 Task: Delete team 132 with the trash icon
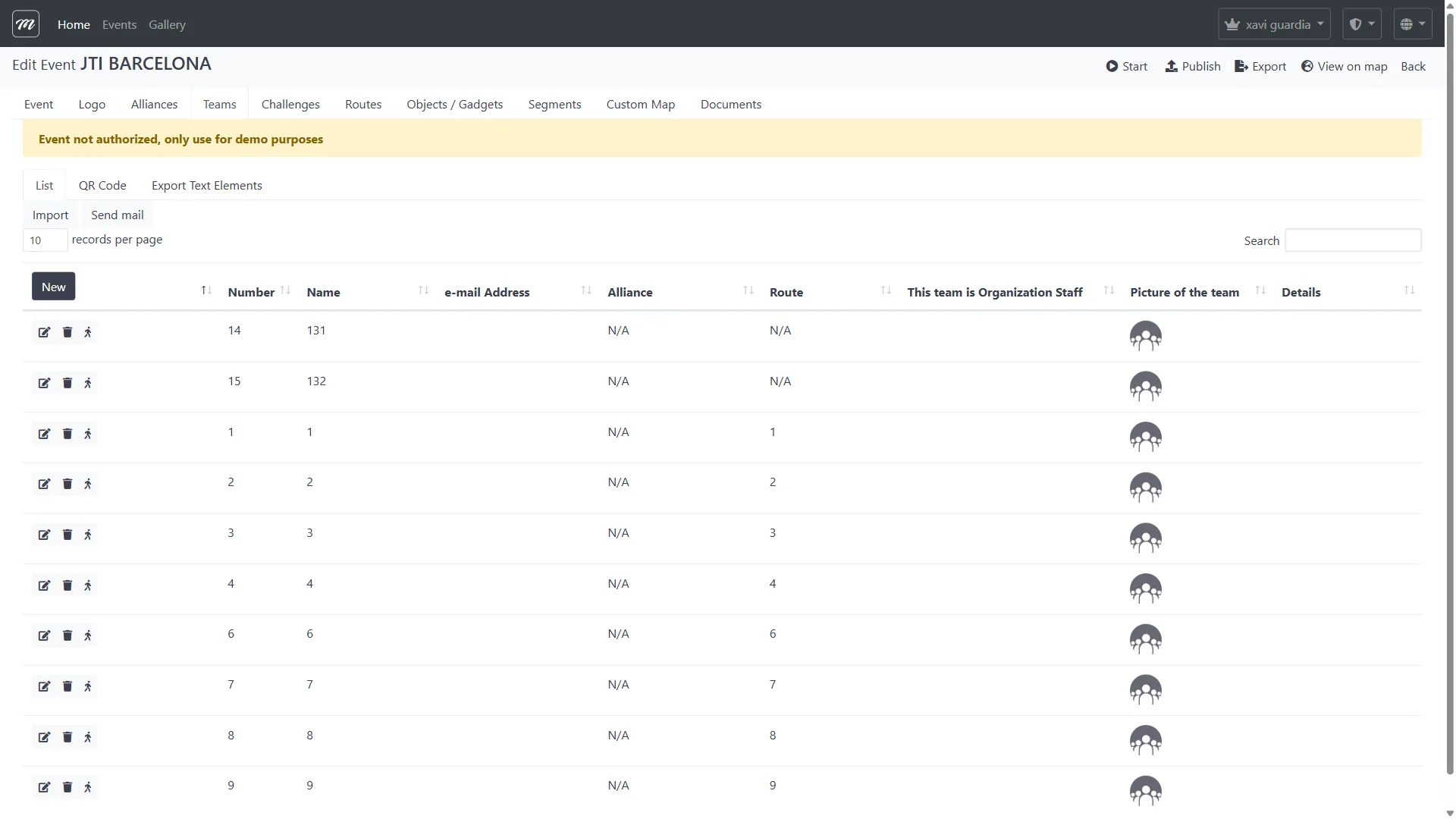click(67, 383)
